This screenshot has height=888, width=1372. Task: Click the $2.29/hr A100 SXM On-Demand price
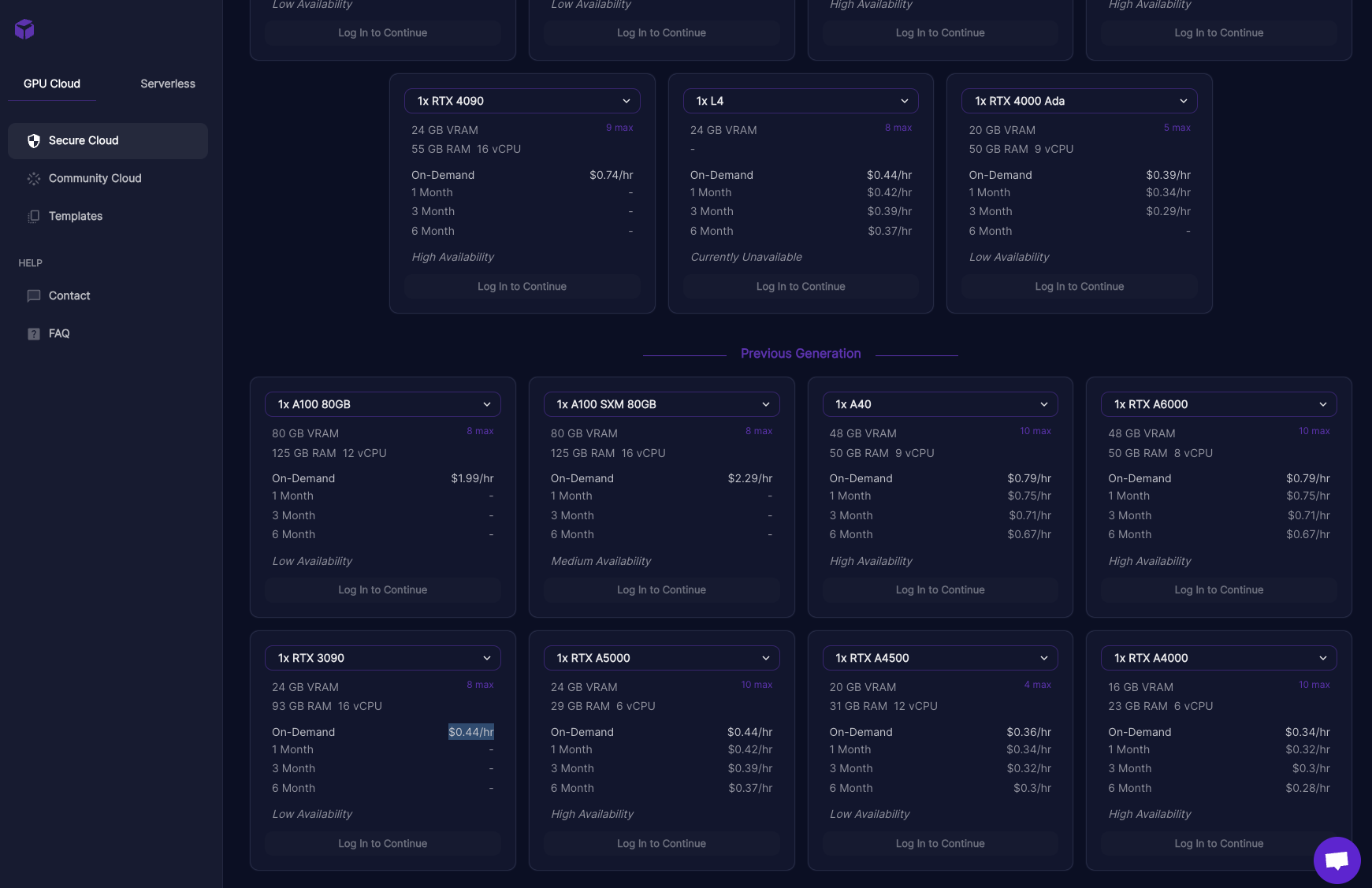click(x=750, y=478)
